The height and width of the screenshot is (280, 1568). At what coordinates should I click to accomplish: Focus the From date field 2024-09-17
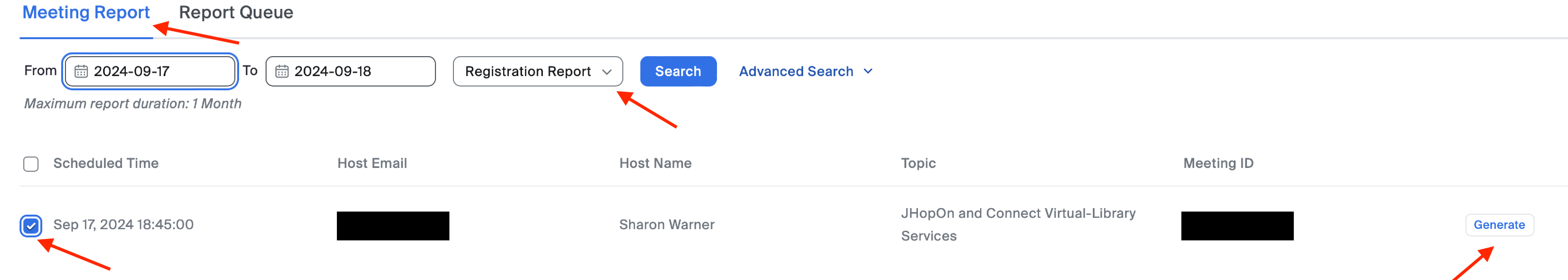[150, 71]
